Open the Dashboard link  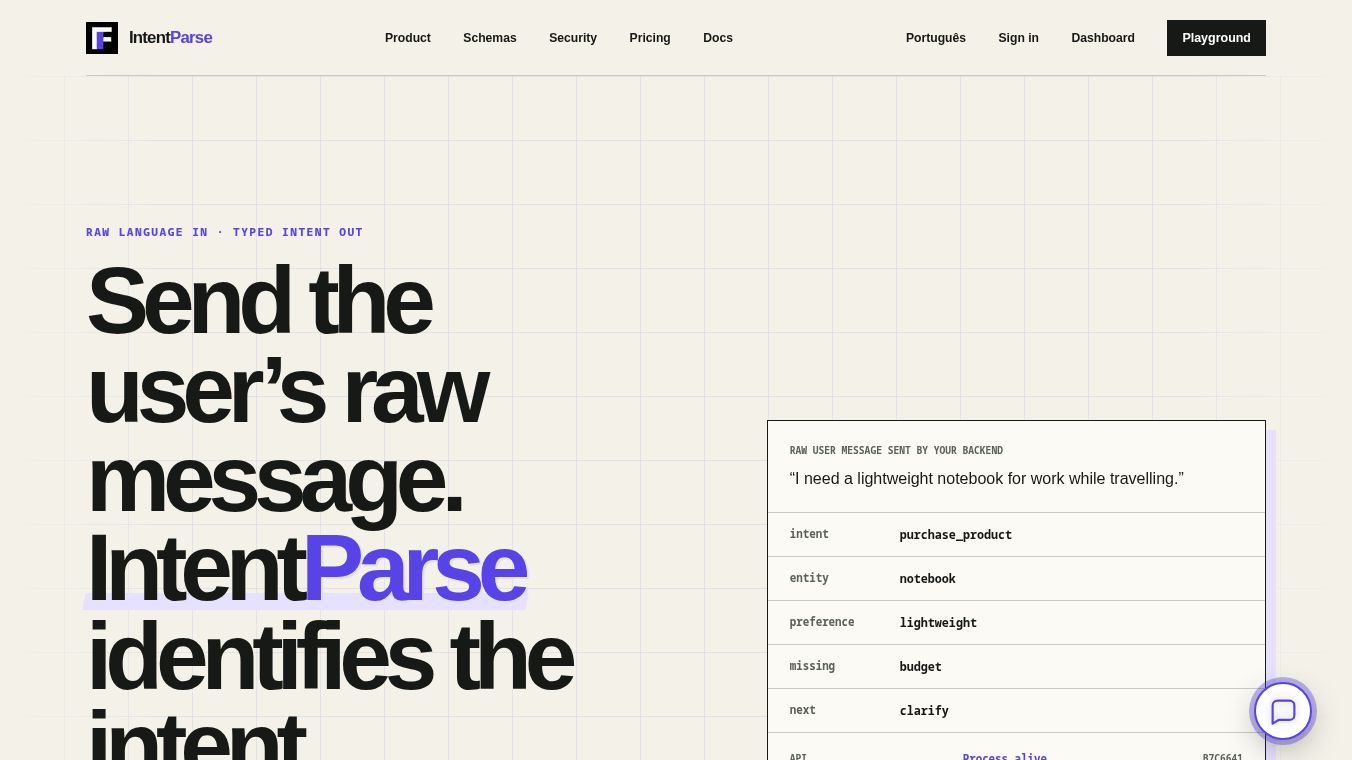tap(1103, 38)
